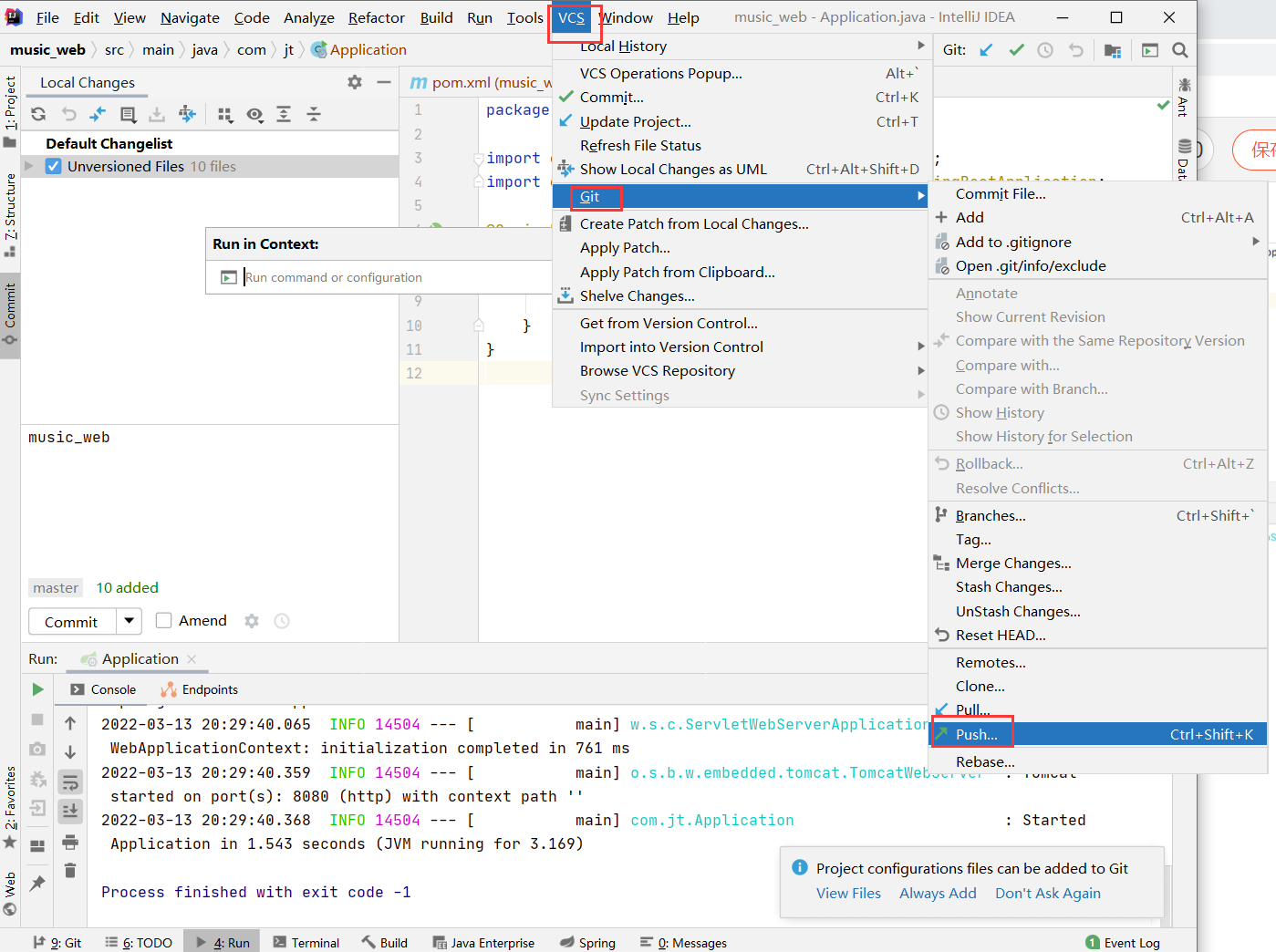Click the search magnifier icon in top toolbar

[1179, 50]
